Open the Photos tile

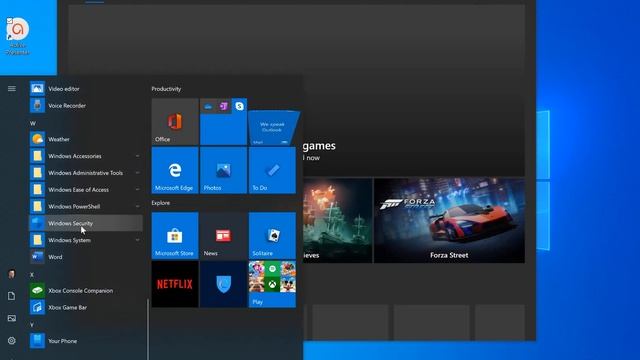tap(223, 170)
